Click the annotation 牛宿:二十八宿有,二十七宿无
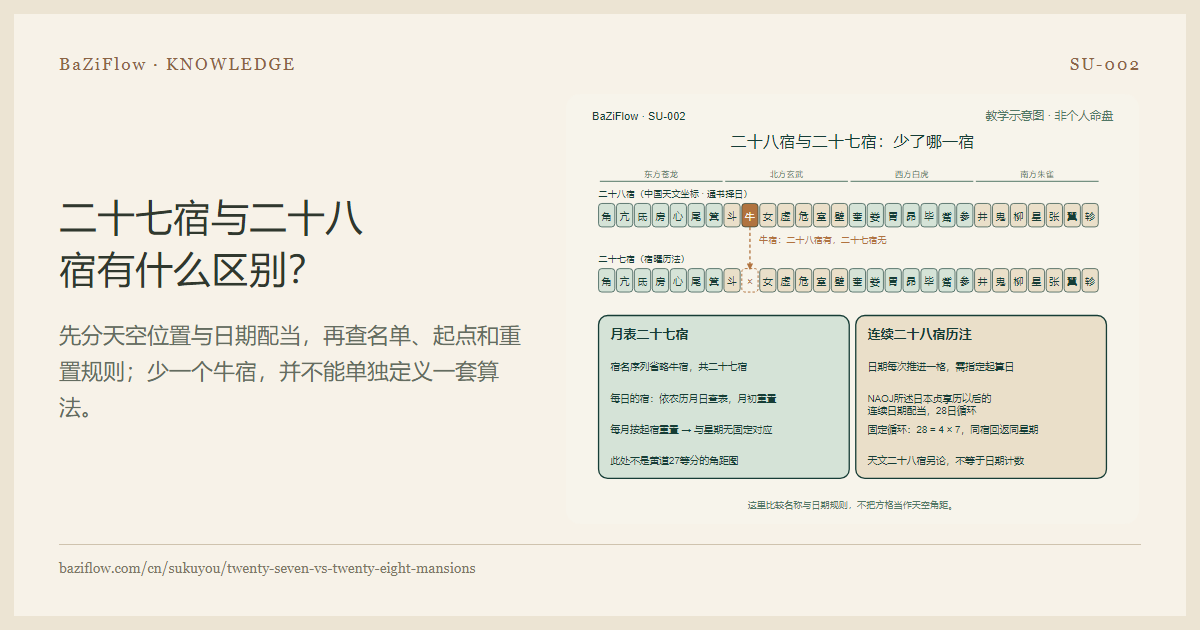The height and width of the screenshot is (630, 1200). (822, 240)
